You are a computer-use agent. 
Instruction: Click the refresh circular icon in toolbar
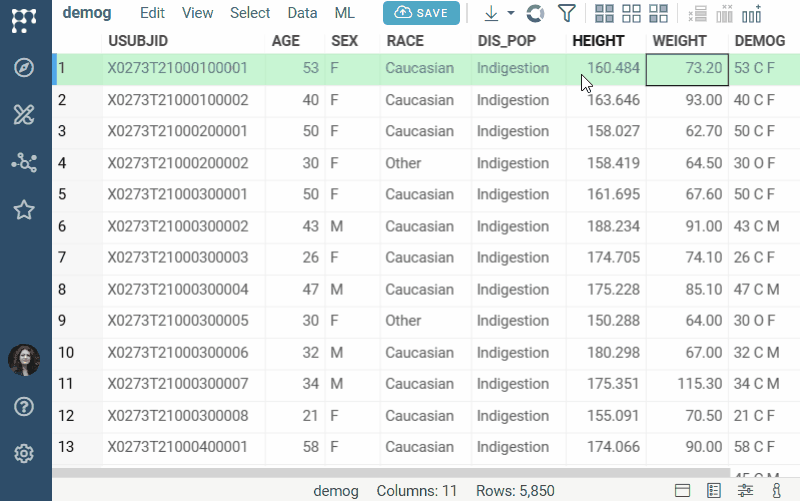(x=535, y=13)
